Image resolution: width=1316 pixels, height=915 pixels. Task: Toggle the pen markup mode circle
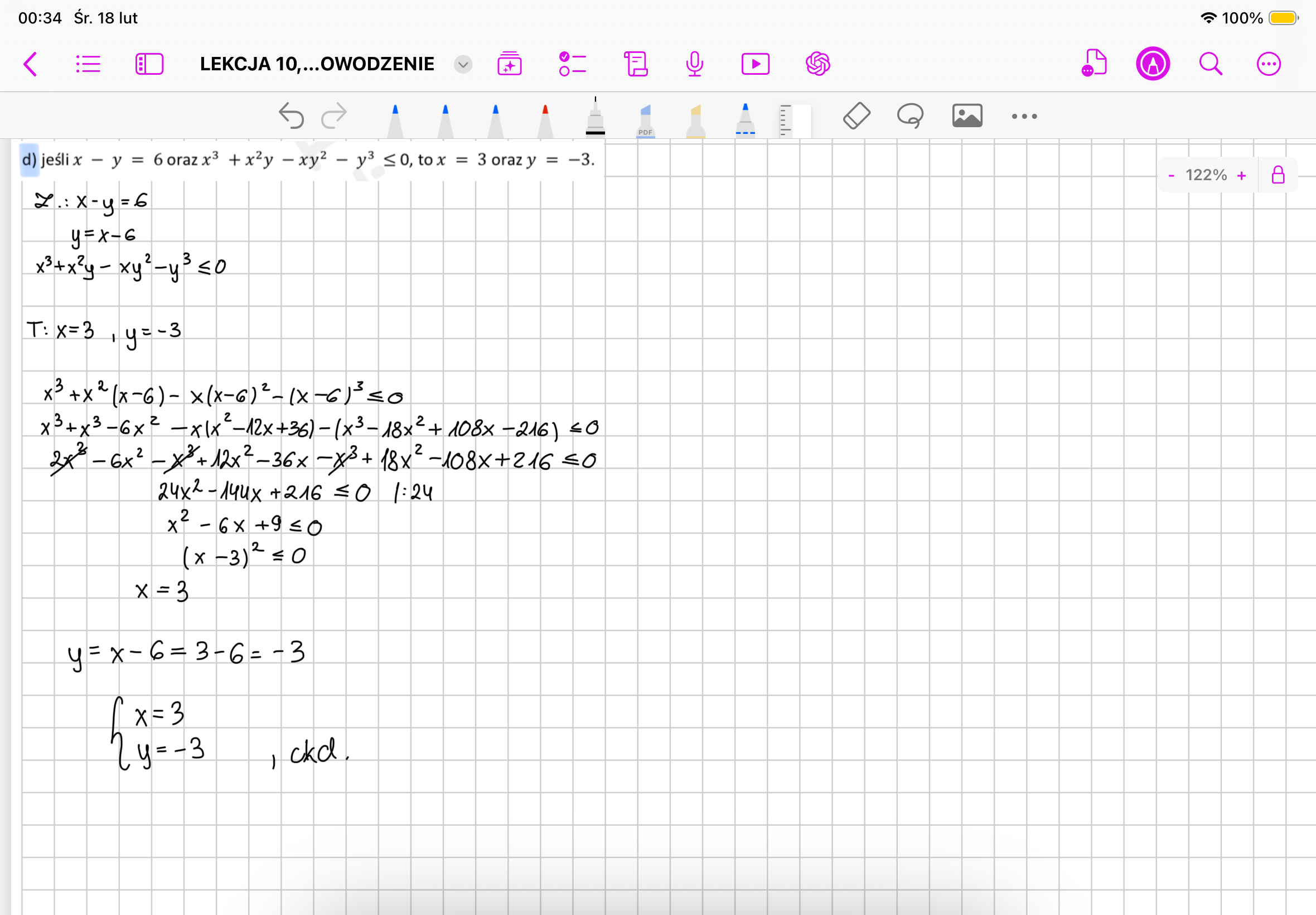1152,64
